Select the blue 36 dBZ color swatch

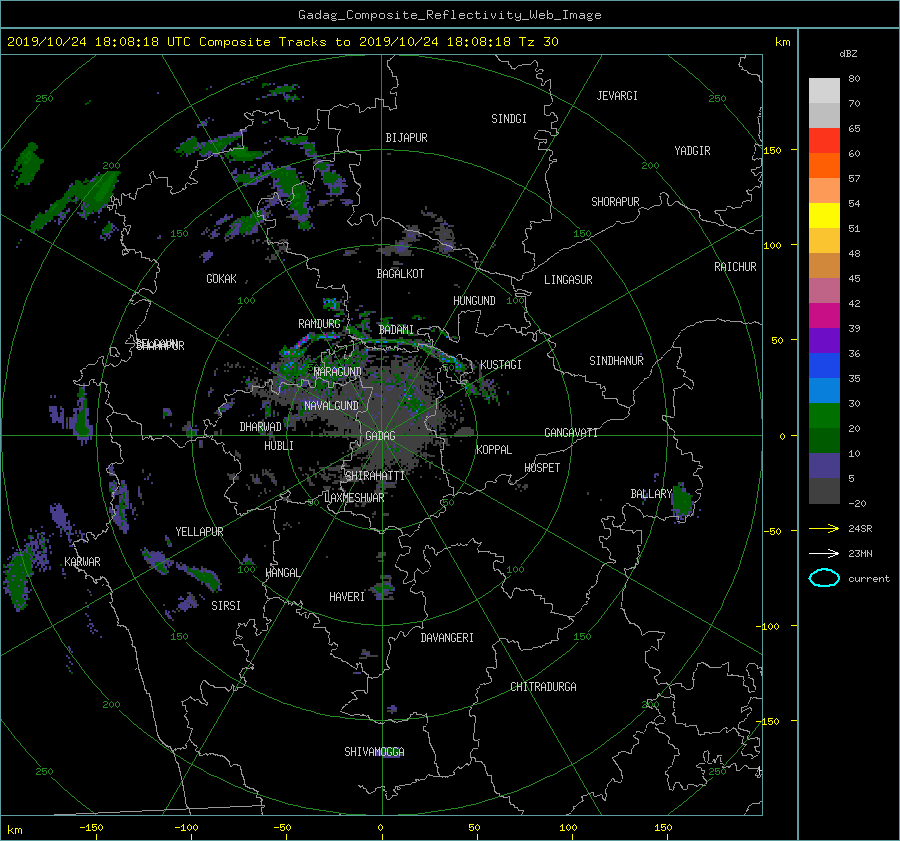[824, 365]
